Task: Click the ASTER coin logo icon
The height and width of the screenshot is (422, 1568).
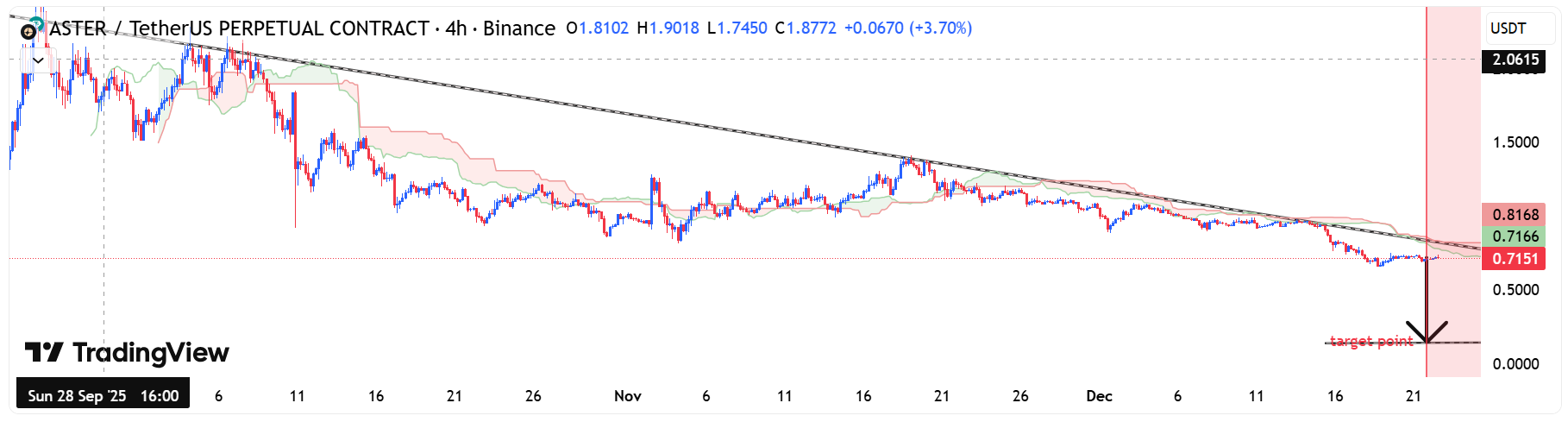Action: [31, 29]
